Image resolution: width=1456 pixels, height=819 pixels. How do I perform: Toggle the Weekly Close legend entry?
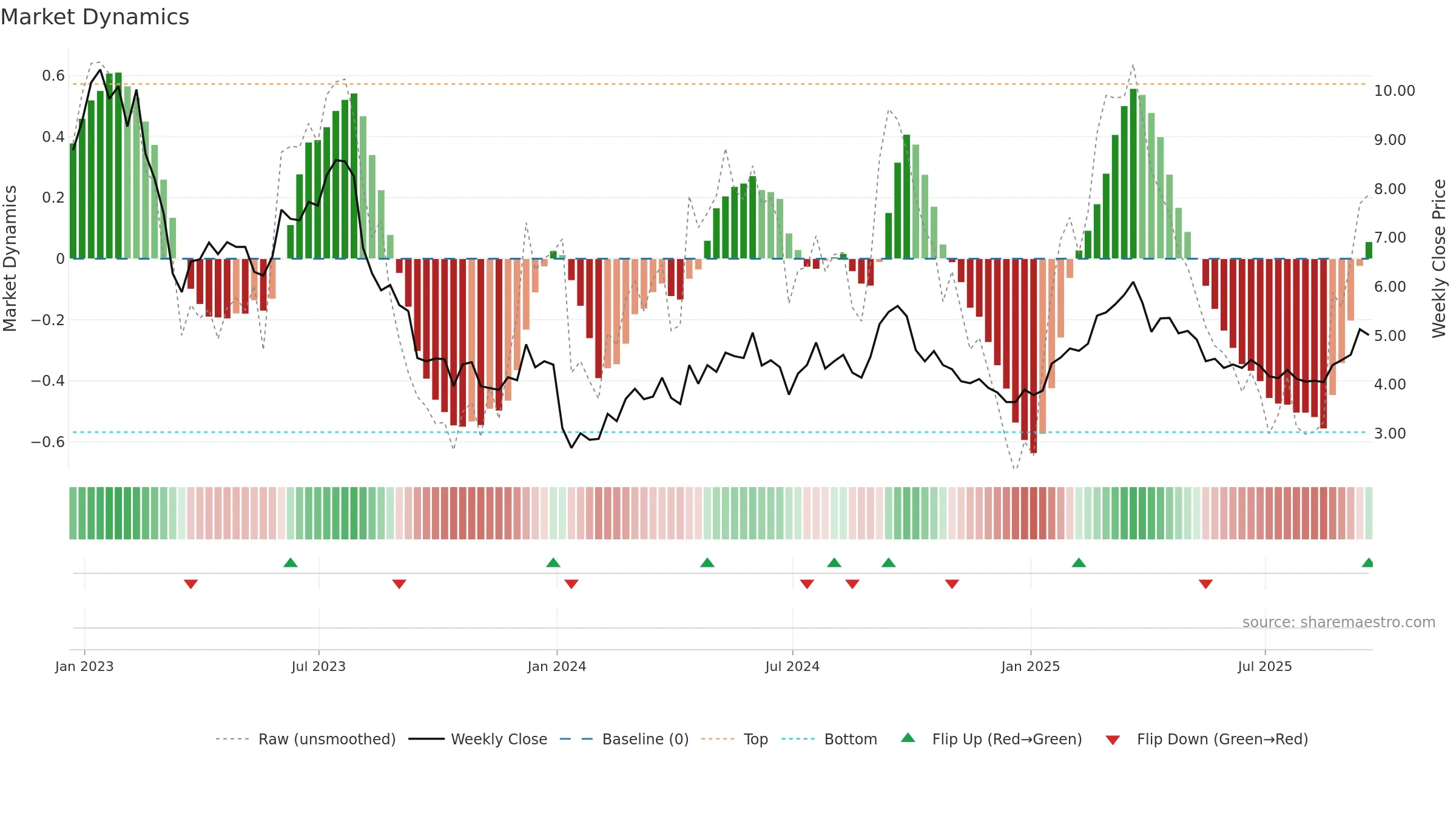(478, 739)
